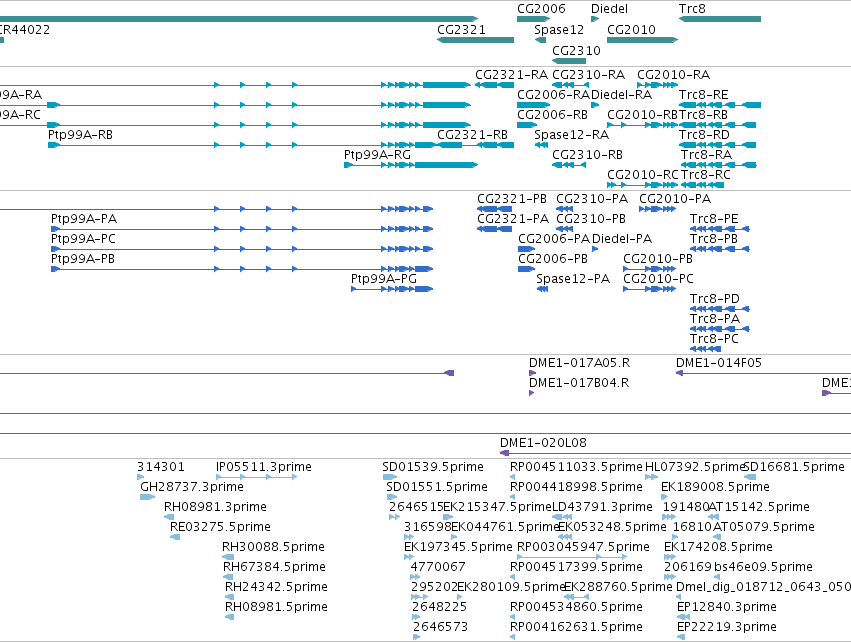851x642 pixels.
Task: Open the RE03275.5prime EST label
Action: click(220, 527)
